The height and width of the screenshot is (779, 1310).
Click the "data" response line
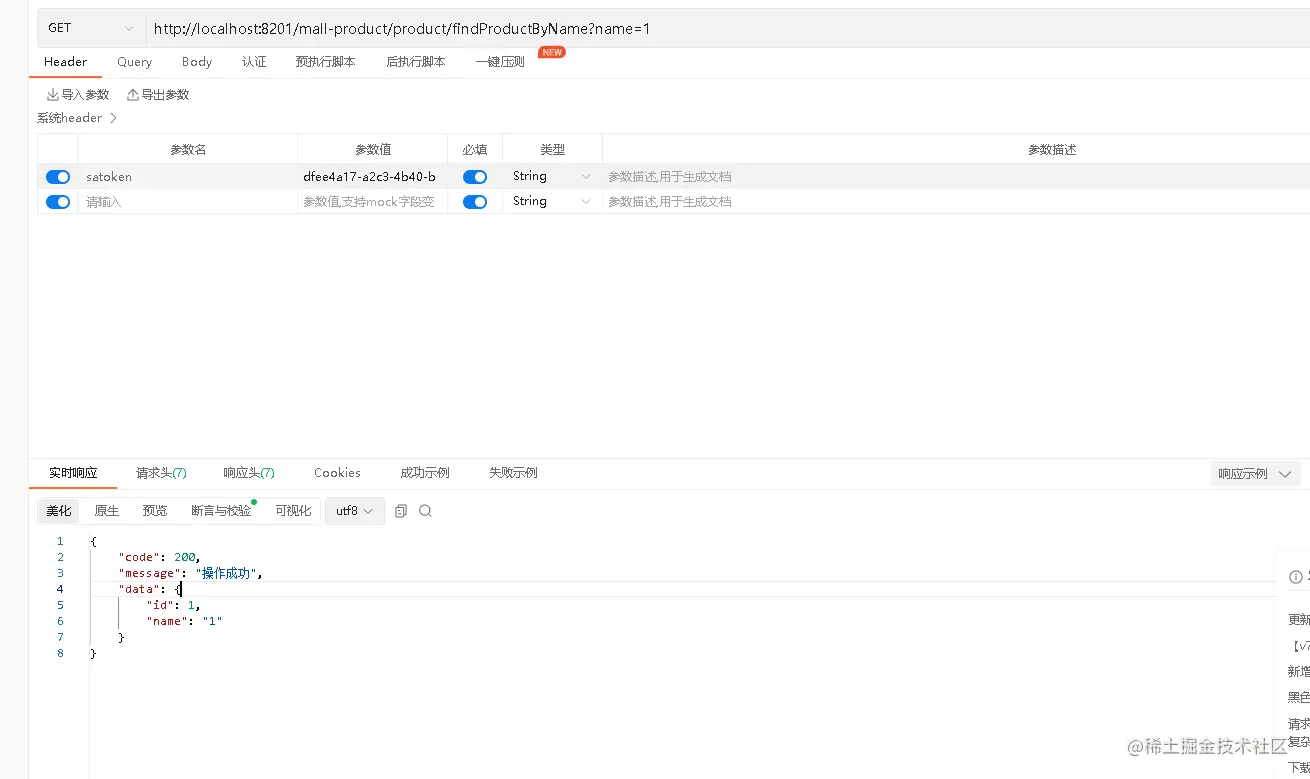point(150,589)
